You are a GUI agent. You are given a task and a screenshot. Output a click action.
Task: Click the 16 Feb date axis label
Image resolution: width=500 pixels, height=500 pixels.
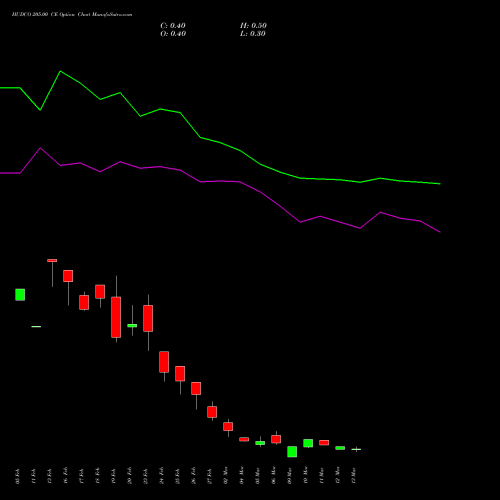pyautogui.click(x=66, y=476)
